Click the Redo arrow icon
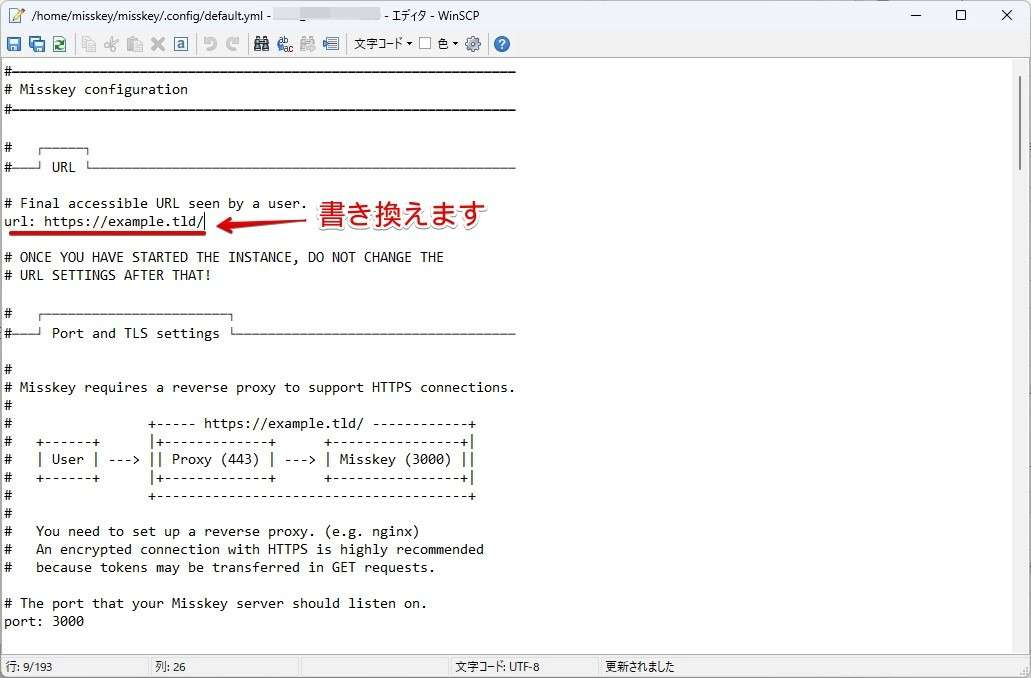The height and width of the screenshot is (678, 1031). [233, 44]
